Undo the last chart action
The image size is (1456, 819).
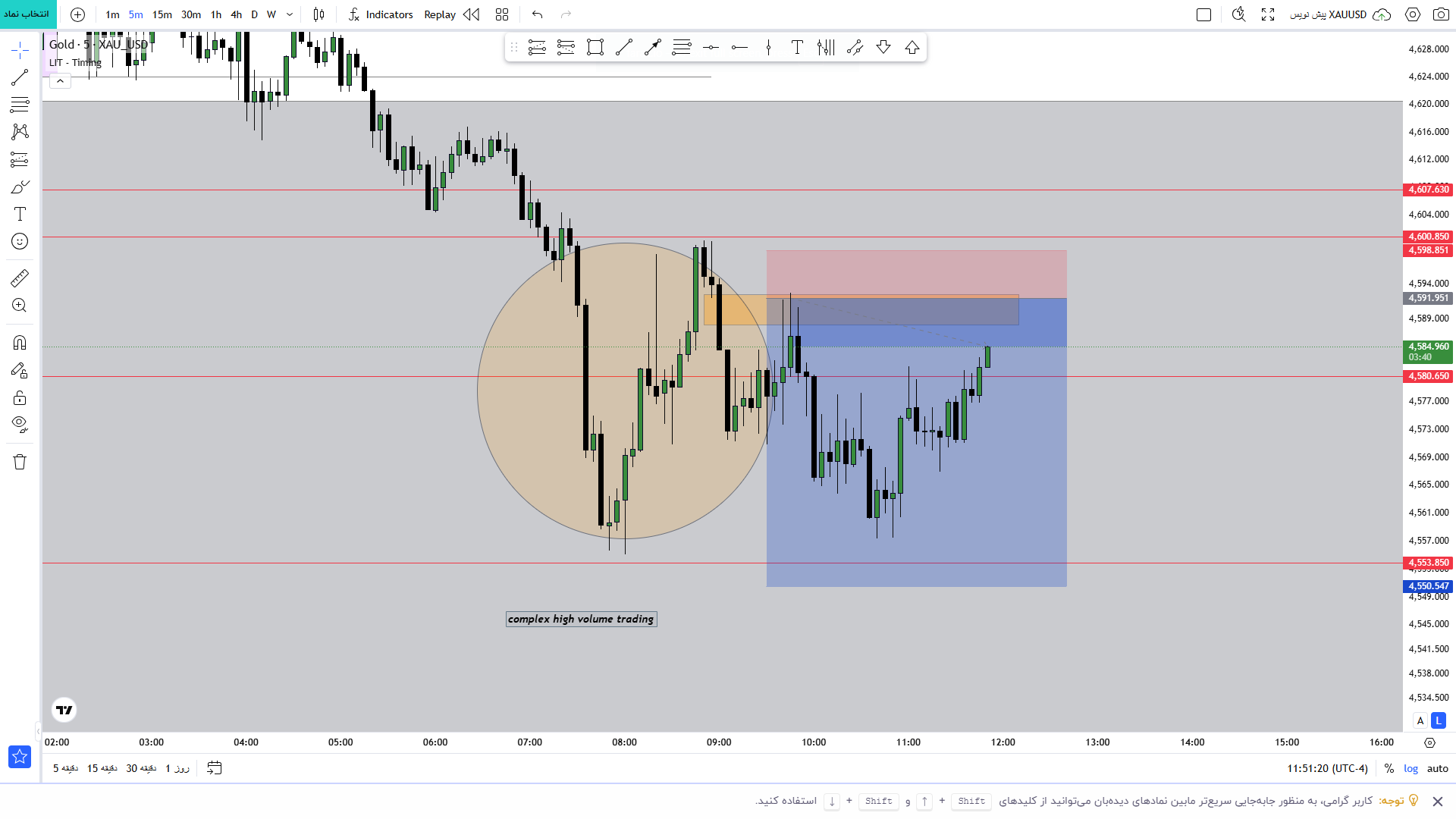point(538,14)
